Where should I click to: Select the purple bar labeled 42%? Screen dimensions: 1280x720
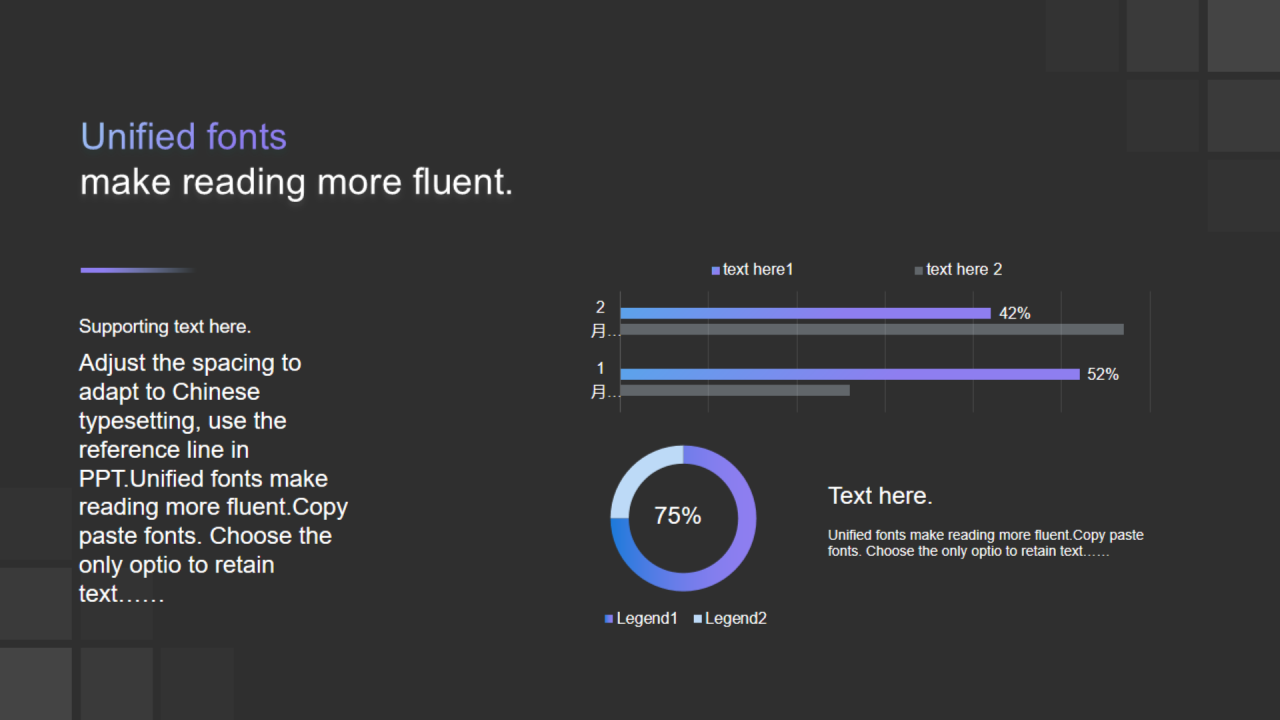pos(805,313)
